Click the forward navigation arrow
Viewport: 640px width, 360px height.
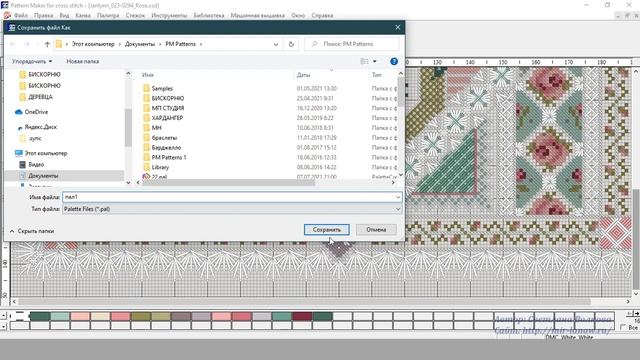tap(27, 44)
